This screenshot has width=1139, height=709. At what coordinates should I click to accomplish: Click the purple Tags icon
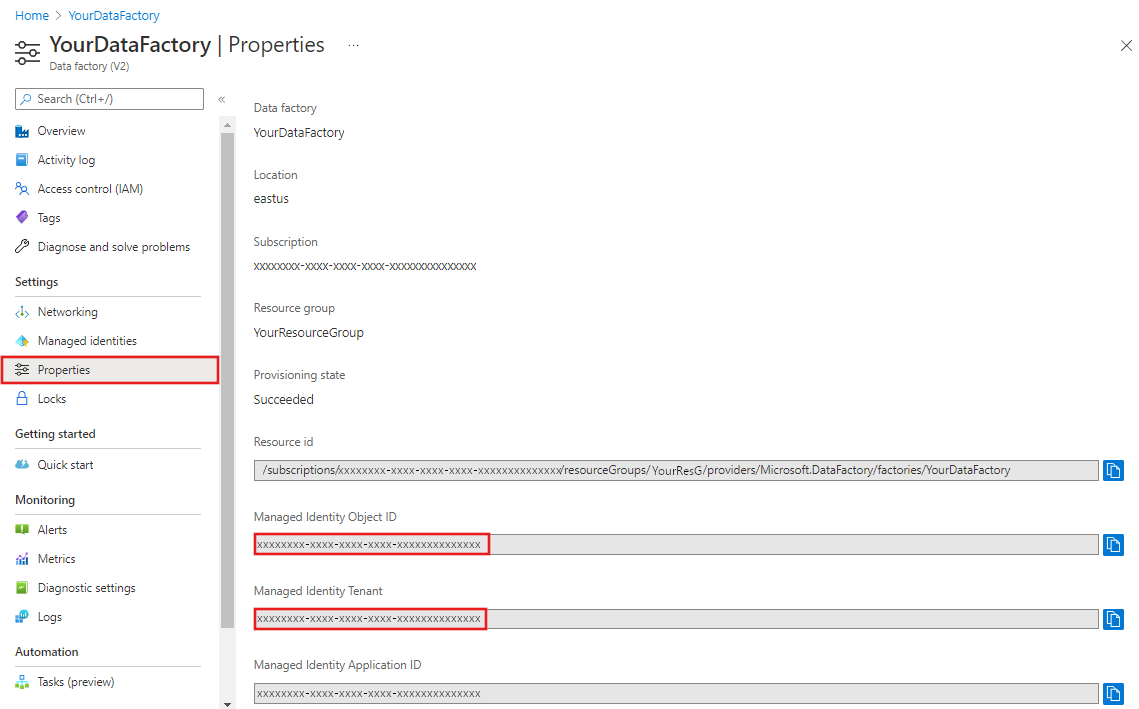point(23,217)
